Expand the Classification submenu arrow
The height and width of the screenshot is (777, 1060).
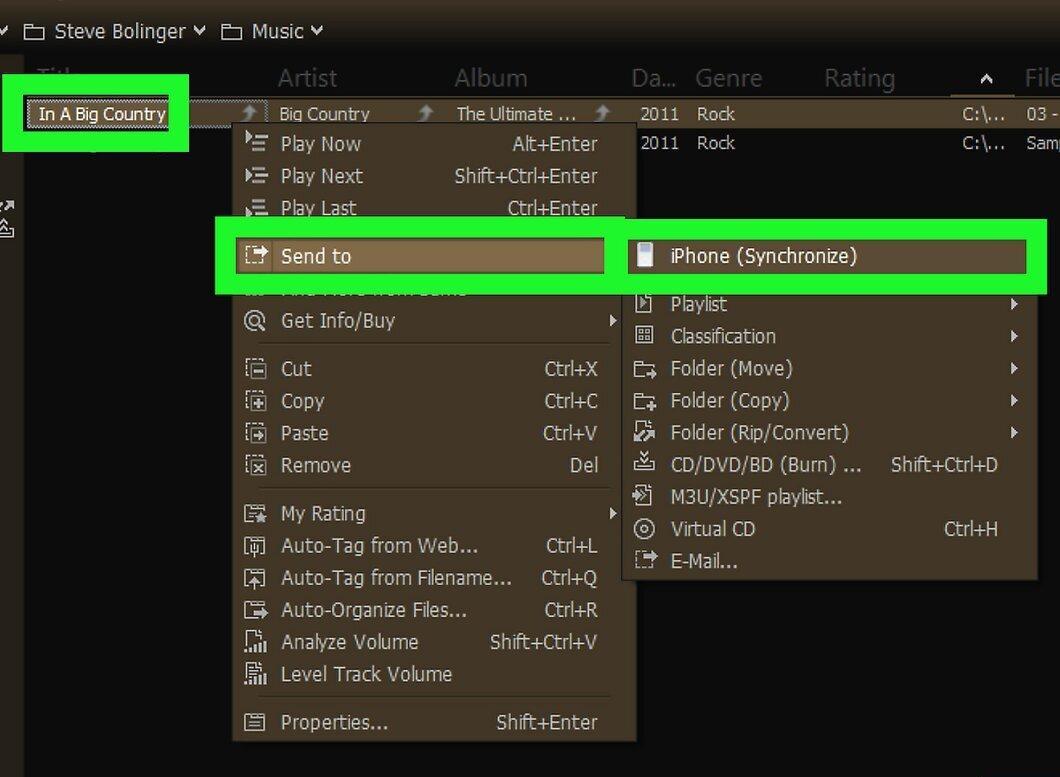click(x=1014, y=336)
